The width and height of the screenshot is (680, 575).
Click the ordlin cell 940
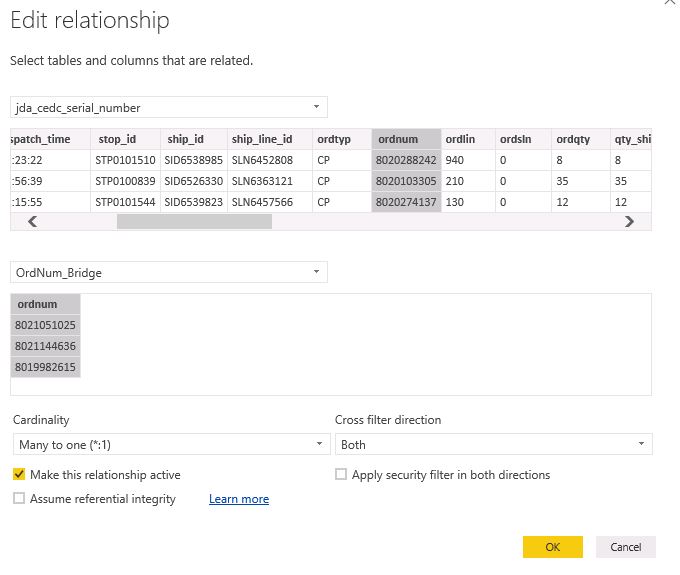click(468, 160)
